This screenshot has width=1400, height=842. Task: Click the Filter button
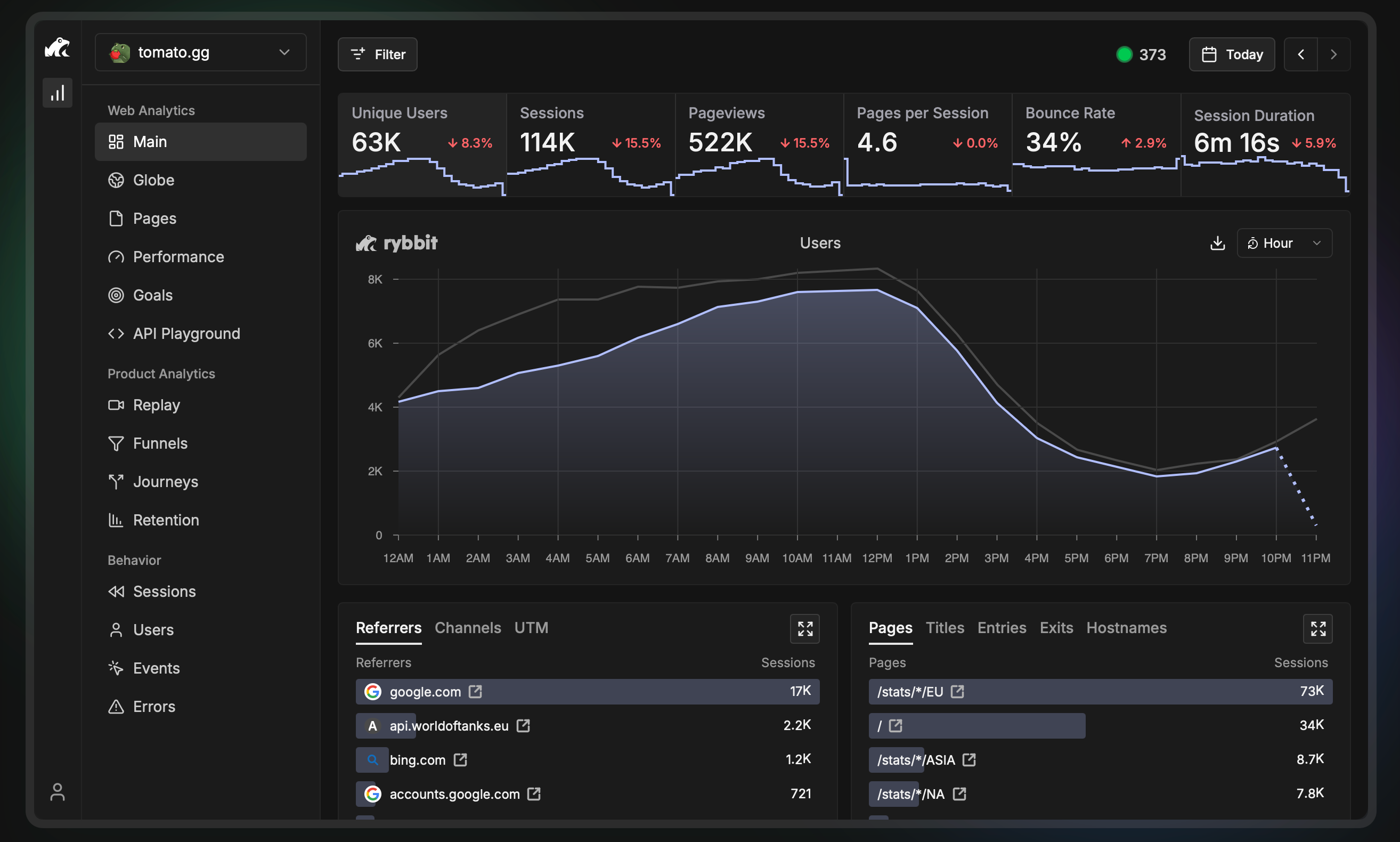click(x=378, y=54)
